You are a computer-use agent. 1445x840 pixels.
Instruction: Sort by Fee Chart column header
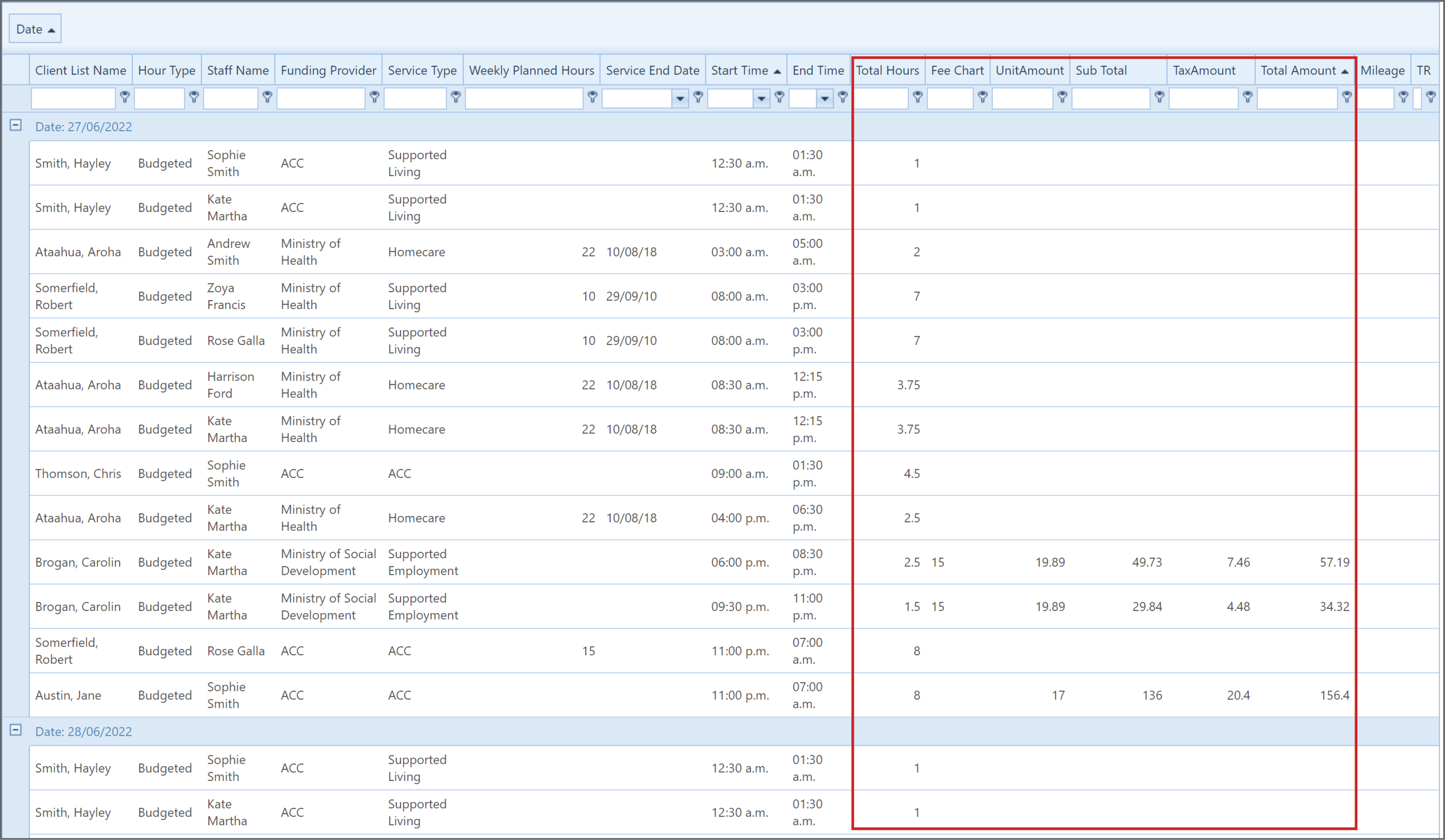957,71
